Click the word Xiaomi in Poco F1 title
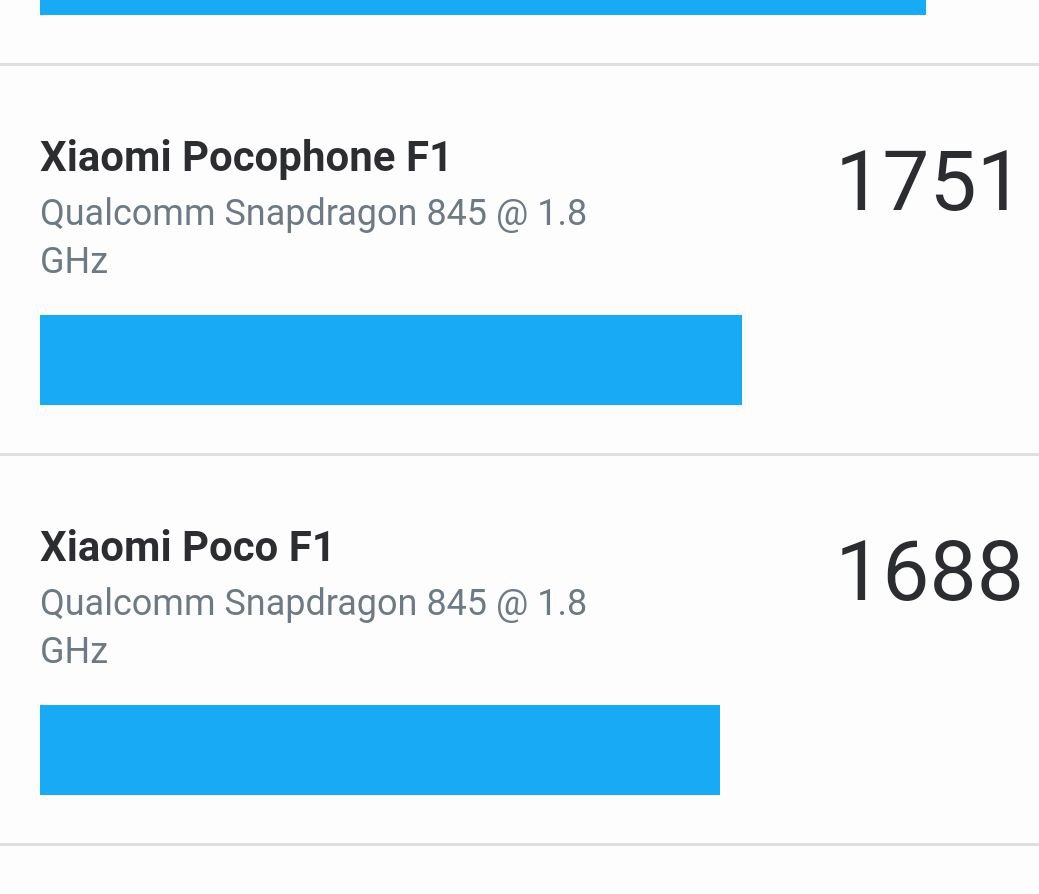This screenshot has height=894, width=1039. click(105, 547)
